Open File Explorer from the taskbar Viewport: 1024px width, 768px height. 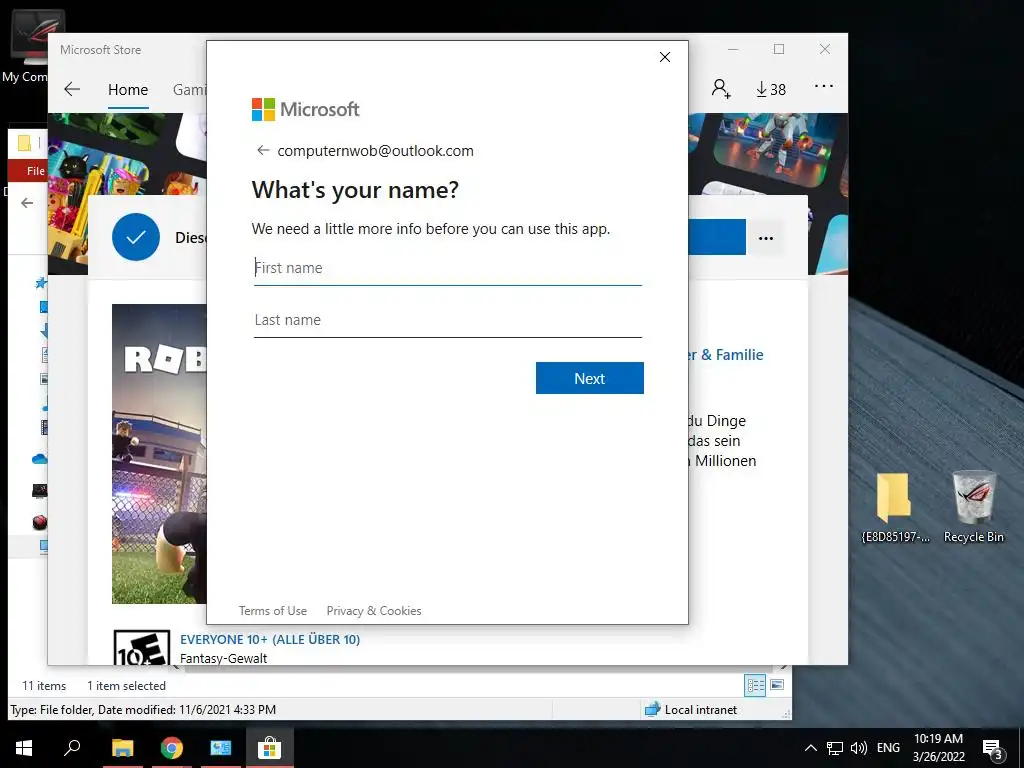tap(122, 748)
